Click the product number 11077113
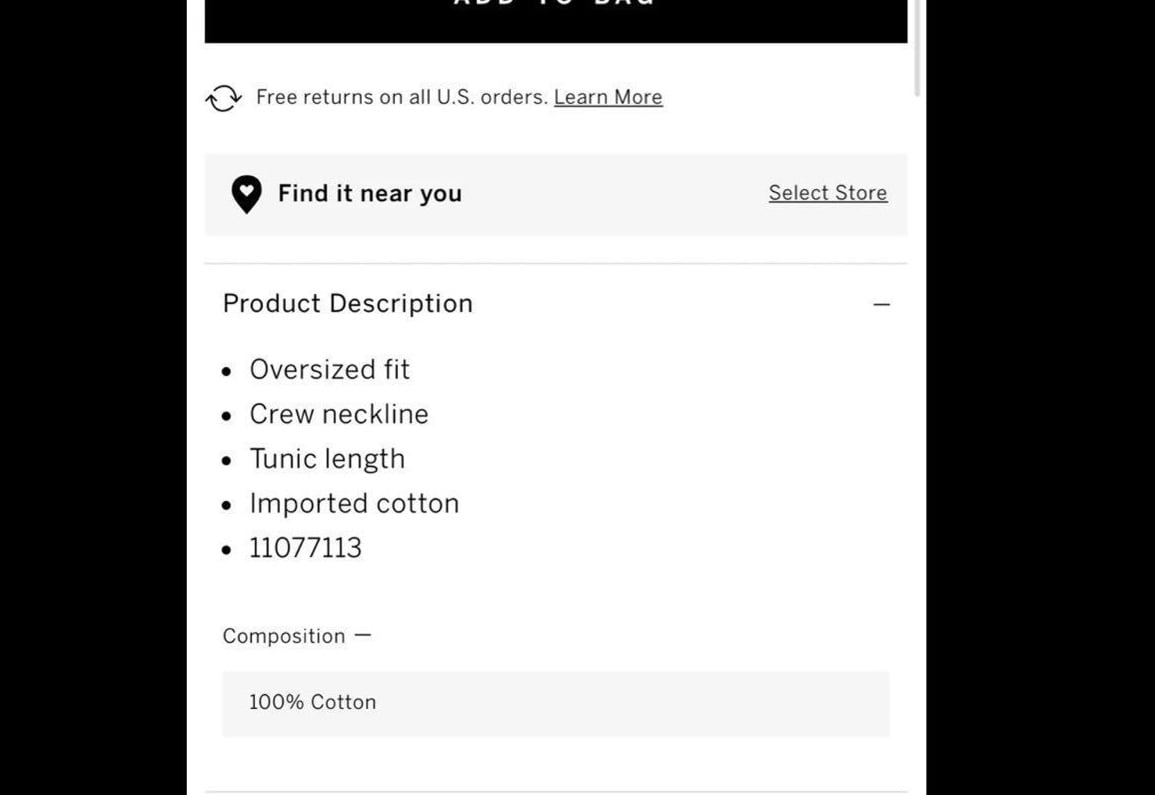This screenshot has height=795, width=1155. click(306, 548)
